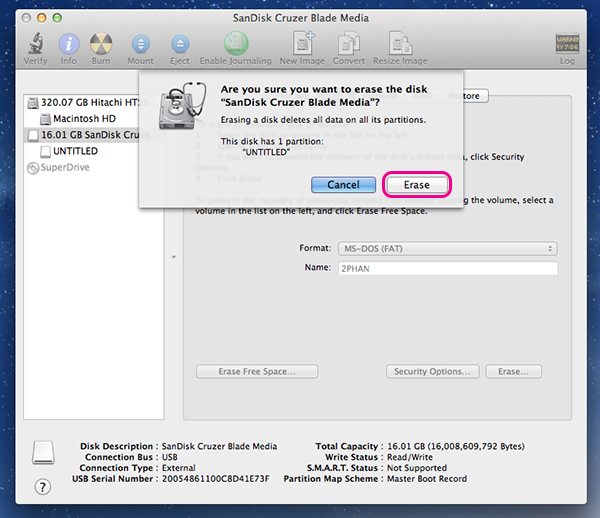Click the disk icon beside Disk Description
The height and width of the screenshot is (518, 600).
[x=43, y=453]
